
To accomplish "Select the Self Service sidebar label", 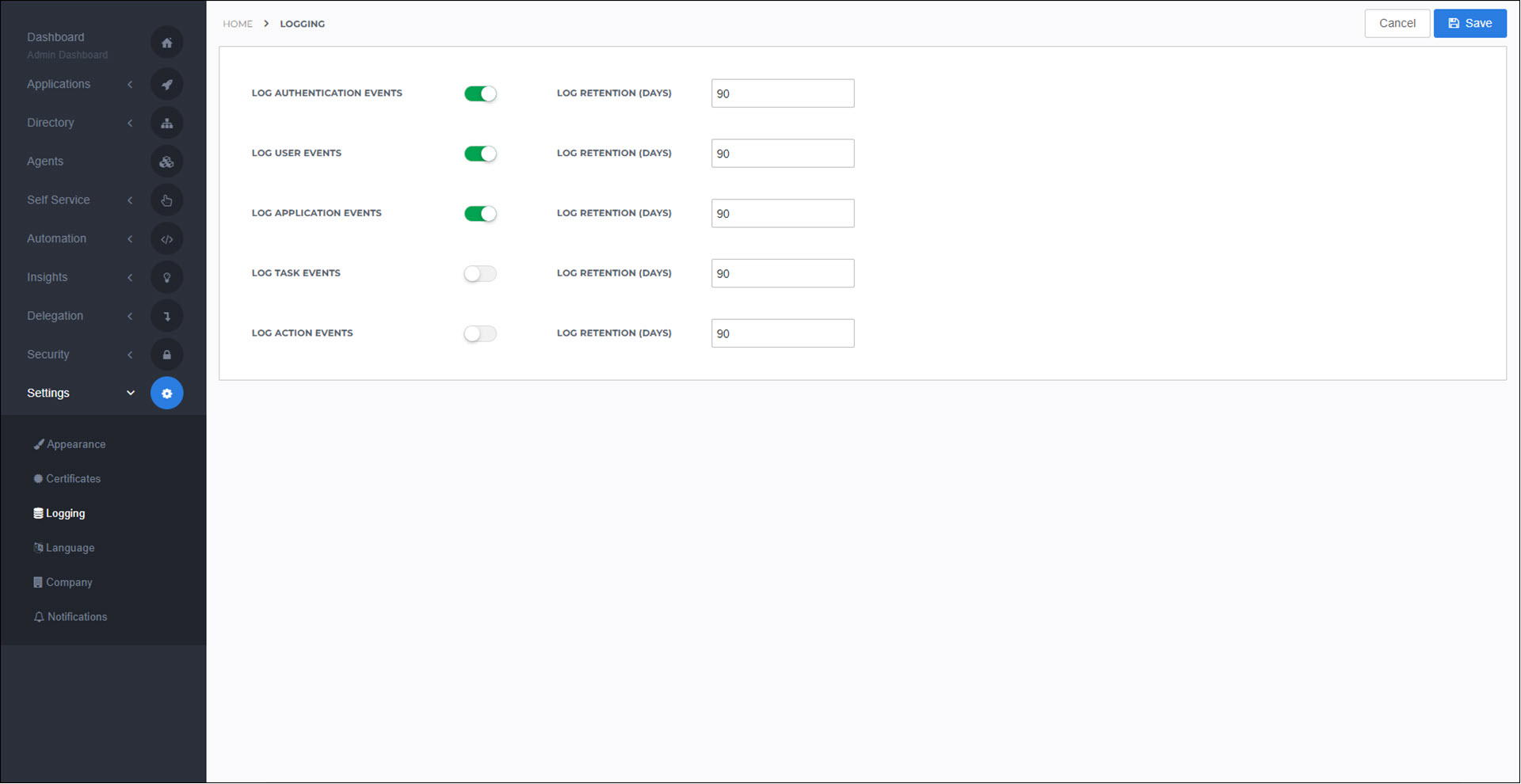I will click(59, 200).
